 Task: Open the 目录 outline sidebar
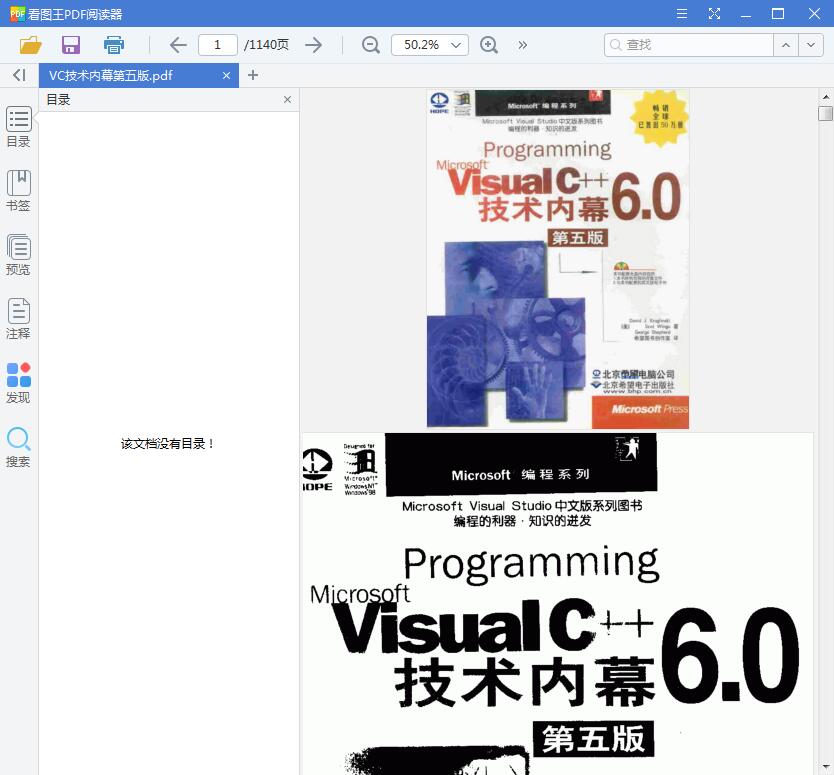19,127
